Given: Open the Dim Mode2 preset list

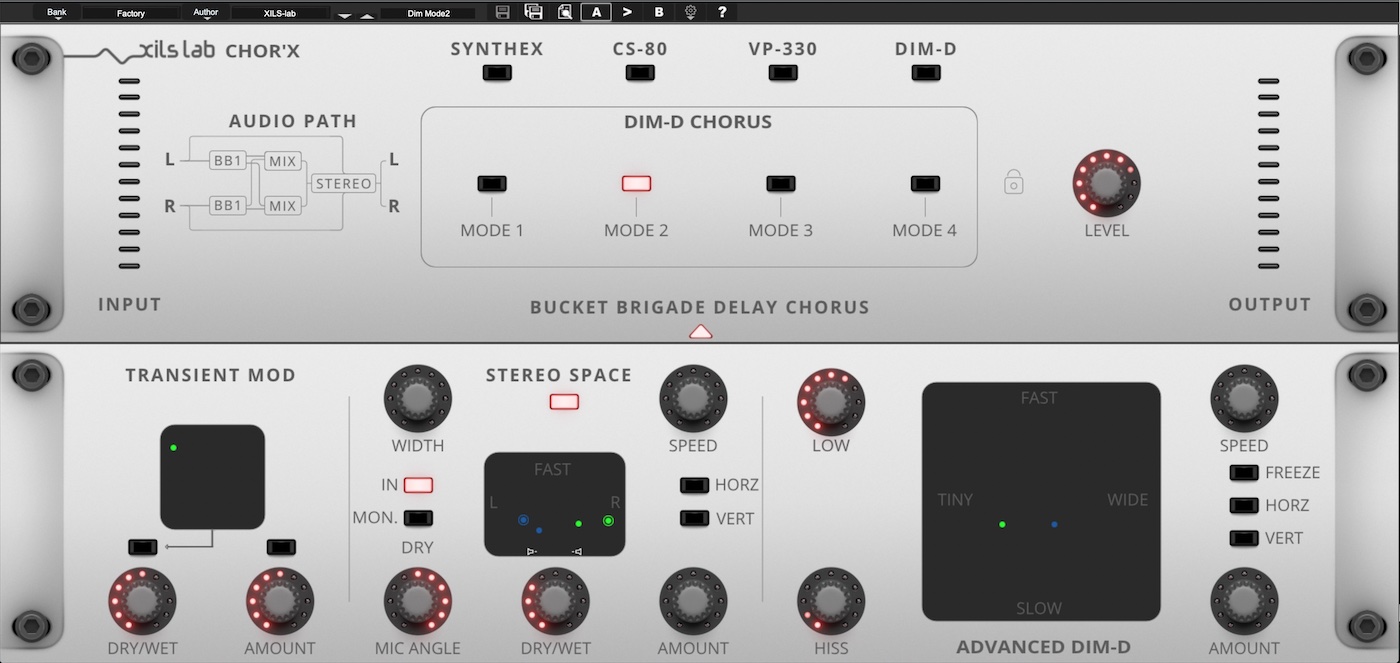Looking at the screenshot, I should coord(428,13).
